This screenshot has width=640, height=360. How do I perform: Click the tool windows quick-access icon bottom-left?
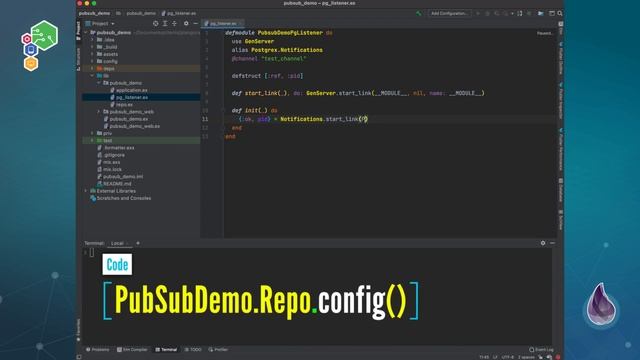tap(79, 357)
